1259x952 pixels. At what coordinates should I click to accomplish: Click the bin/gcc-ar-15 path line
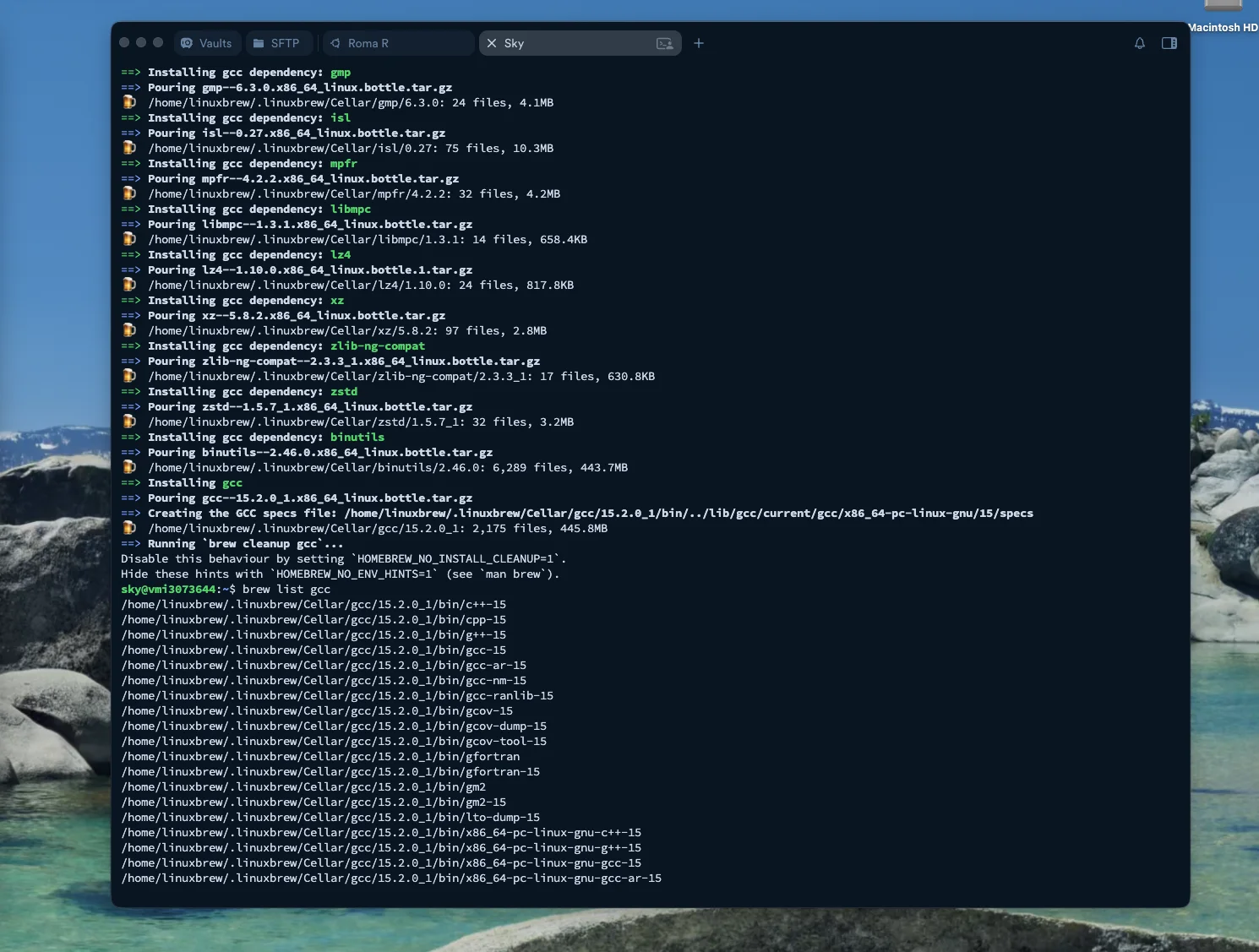(324, 666)
